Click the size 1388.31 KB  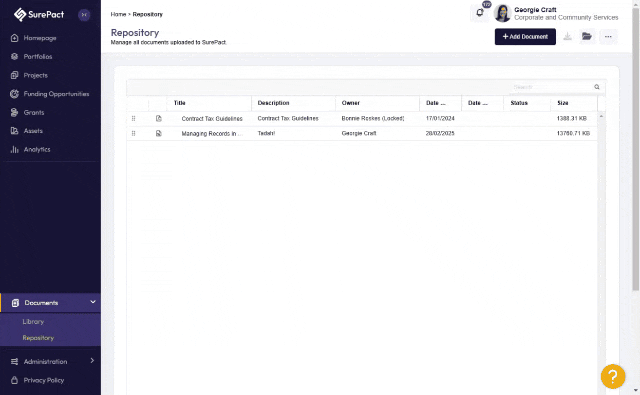coord(572,118)
